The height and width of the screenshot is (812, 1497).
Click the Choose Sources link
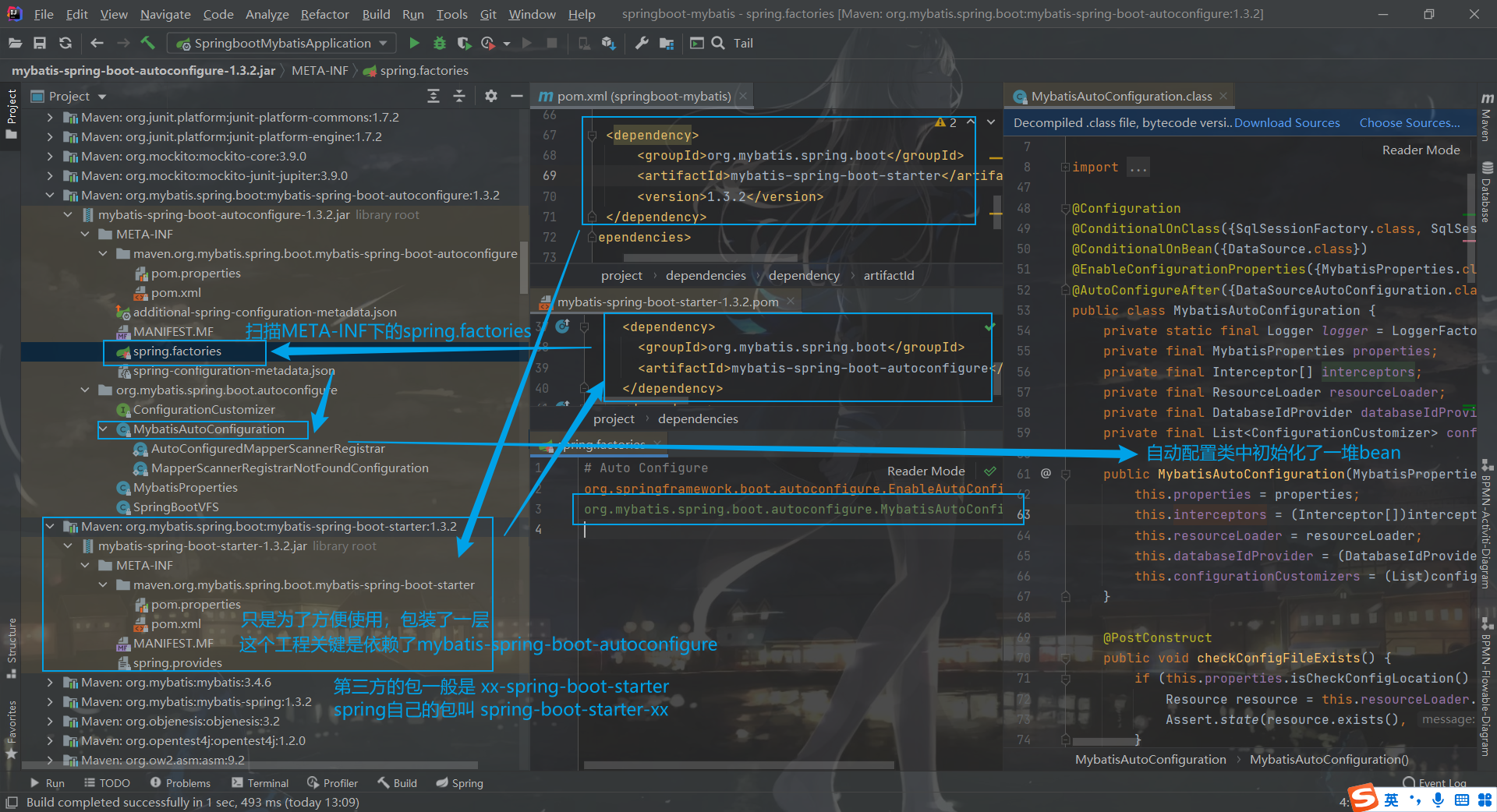click(x=1410, y=123)
